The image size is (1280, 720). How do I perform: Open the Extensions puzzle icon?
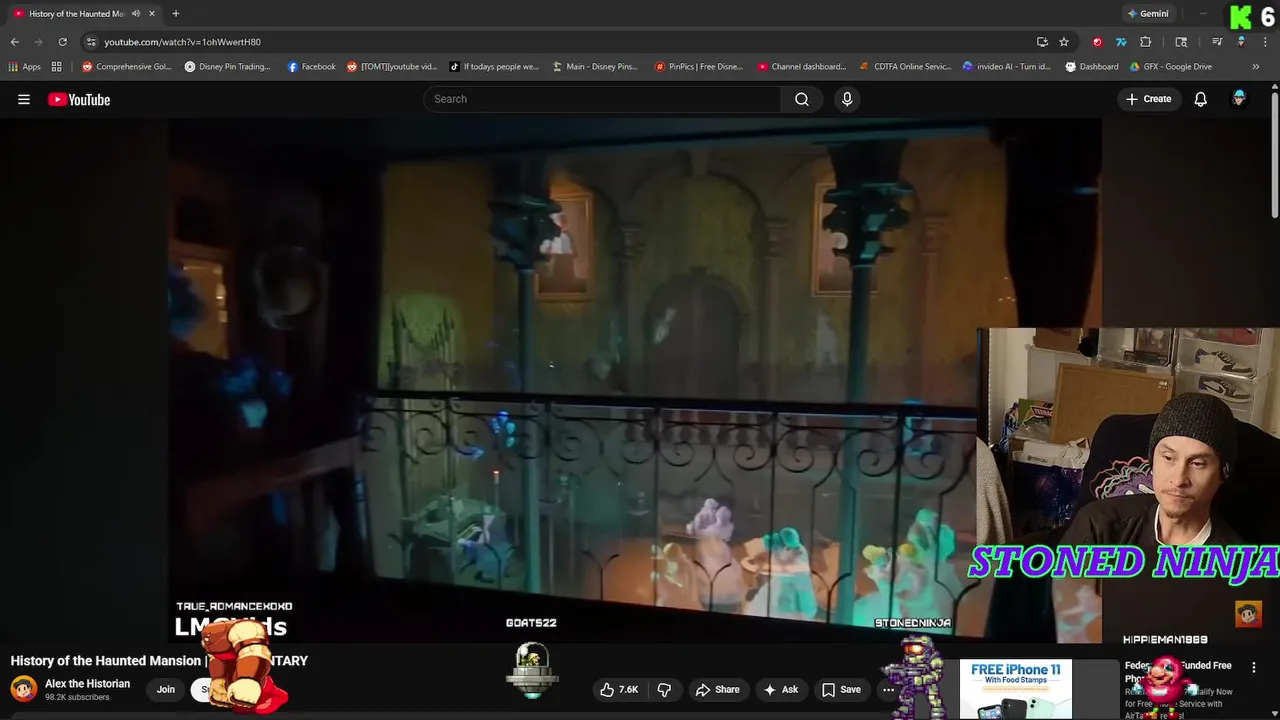[x=1146, y=42]
